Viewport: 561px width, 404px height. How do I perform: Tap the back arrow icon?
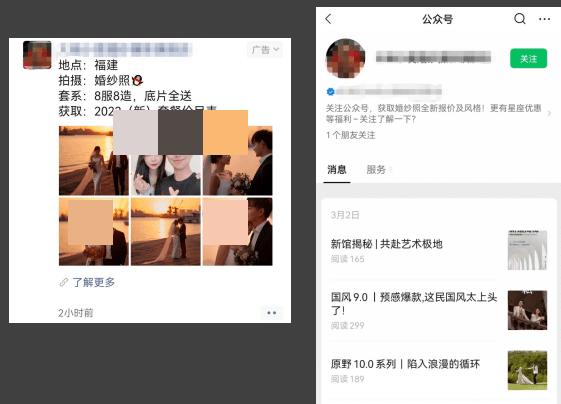click(x=328, y=19)
